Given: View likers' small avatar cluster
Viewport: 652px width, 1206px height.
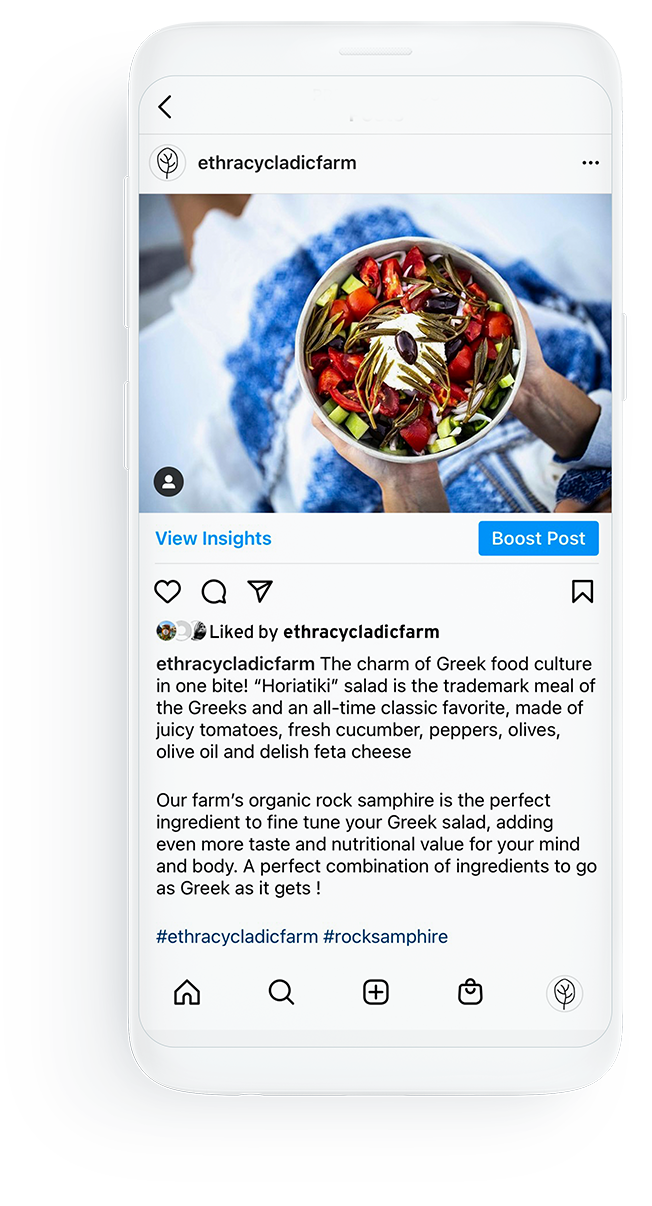Looking at the screenshot, I should pos(181,631).
